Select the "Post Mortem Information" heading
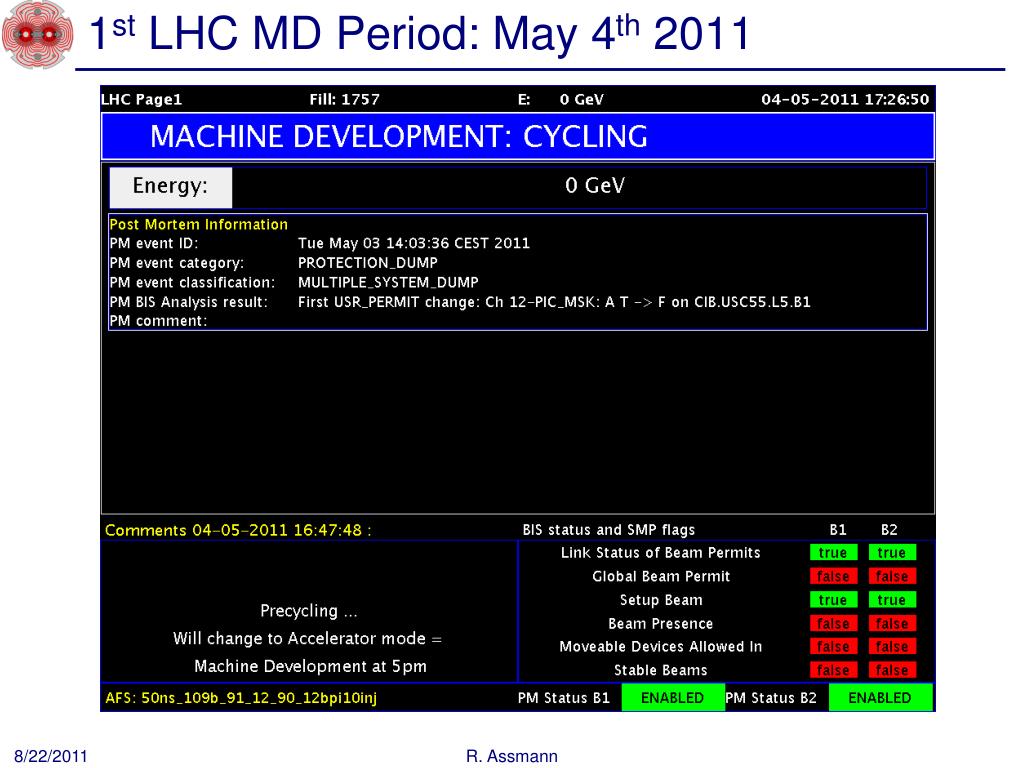Screen dimensions: 1024x768 [199, 224]
